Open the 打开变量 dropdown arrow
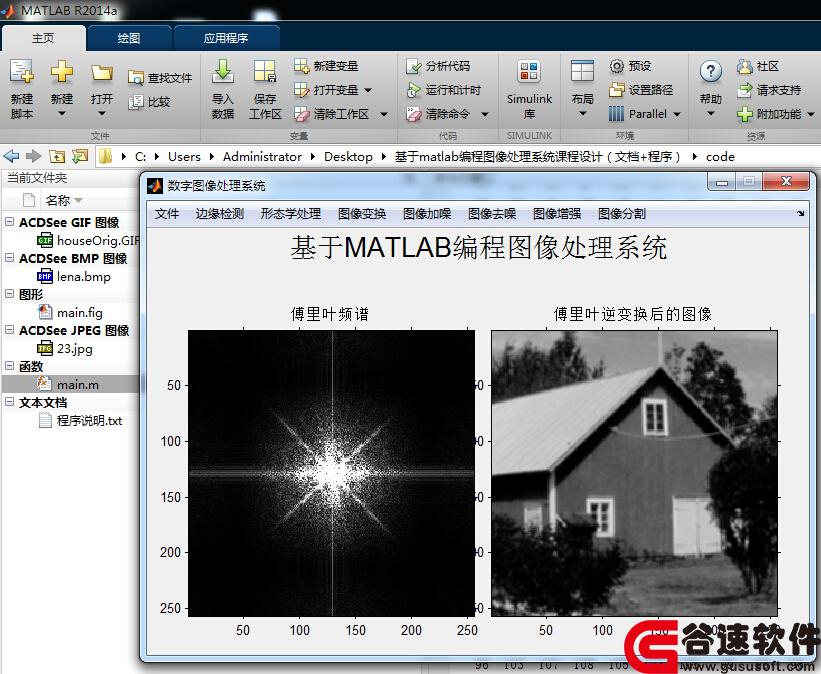Screen dimensions: 821x674 click(x=368, y=90)
